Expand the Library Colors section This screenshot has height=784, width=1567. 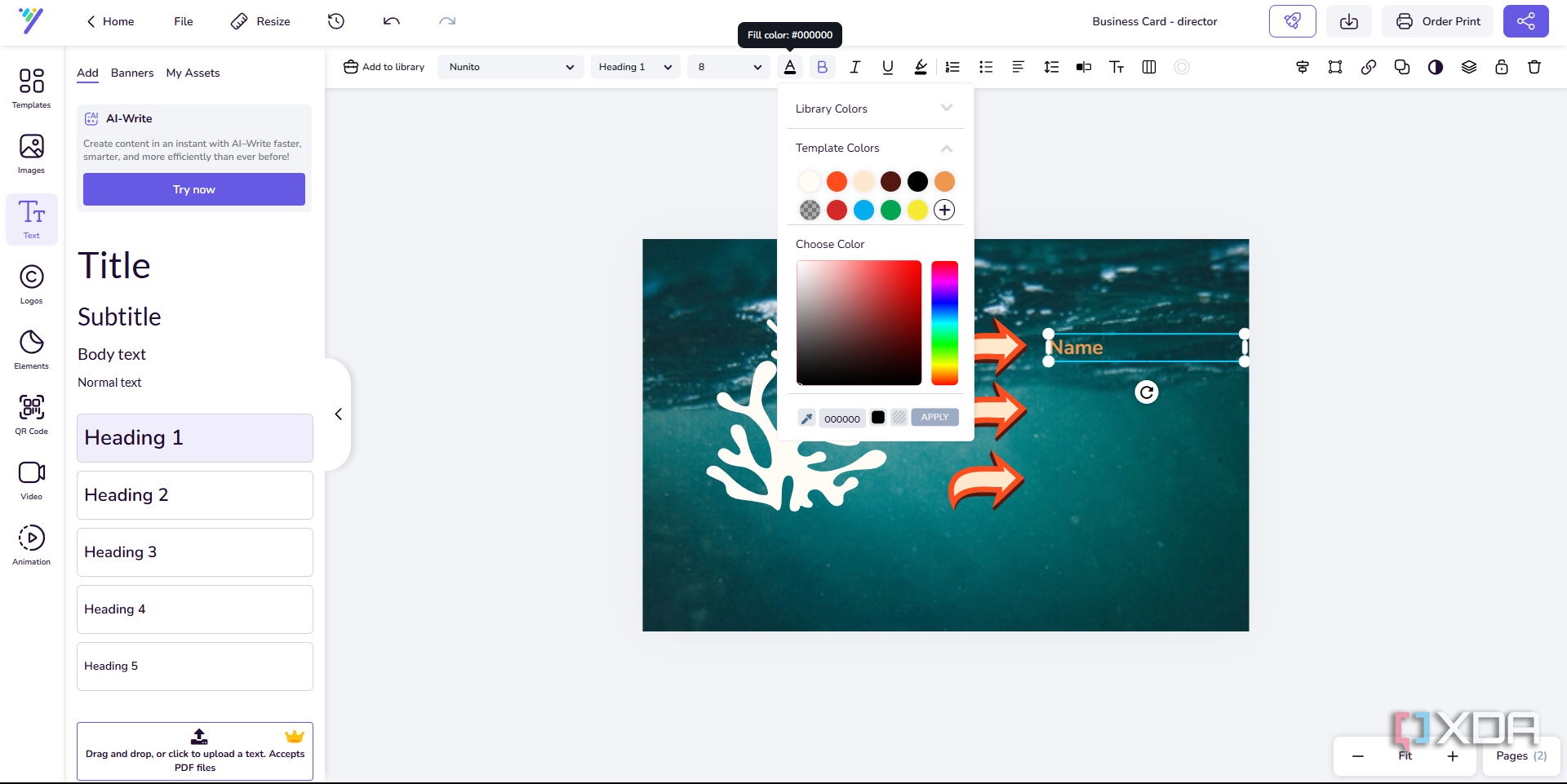click(x=875, y=109)
